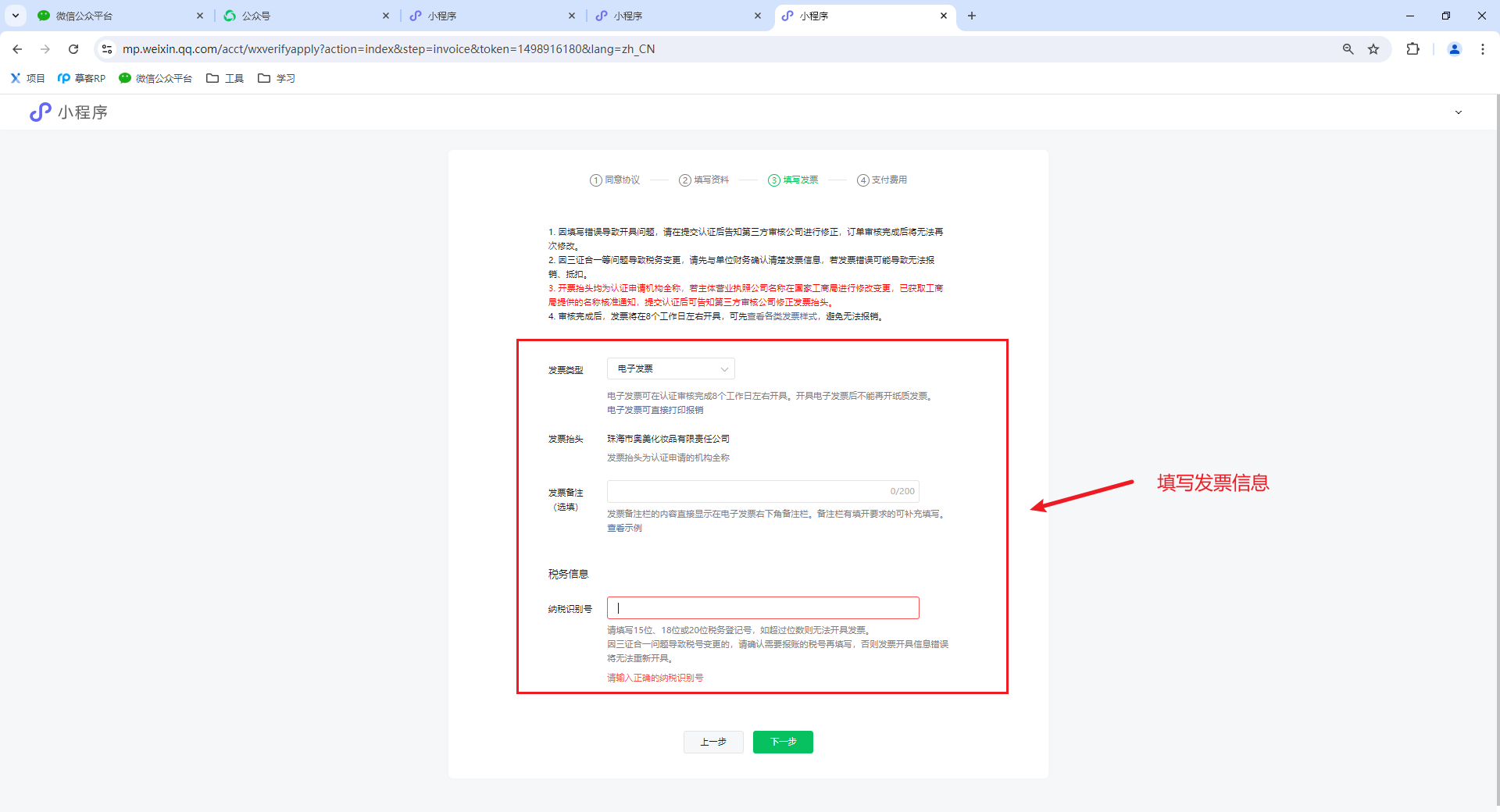This screenshot has height=812, width=1500.
Task: Restore down the browser window
Action: [1446, 16]
